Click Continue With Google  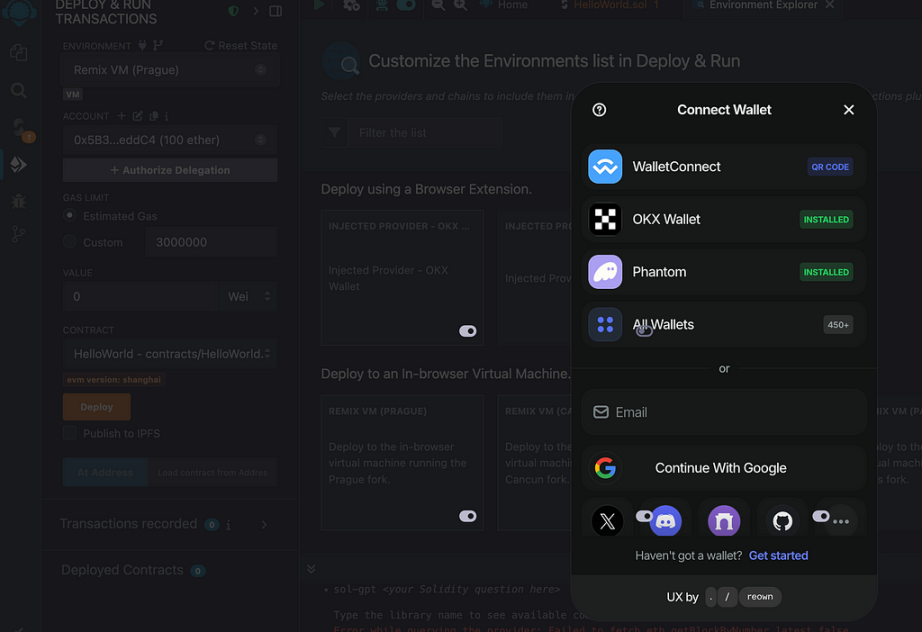pyautogui.click(x=724, y=468)
